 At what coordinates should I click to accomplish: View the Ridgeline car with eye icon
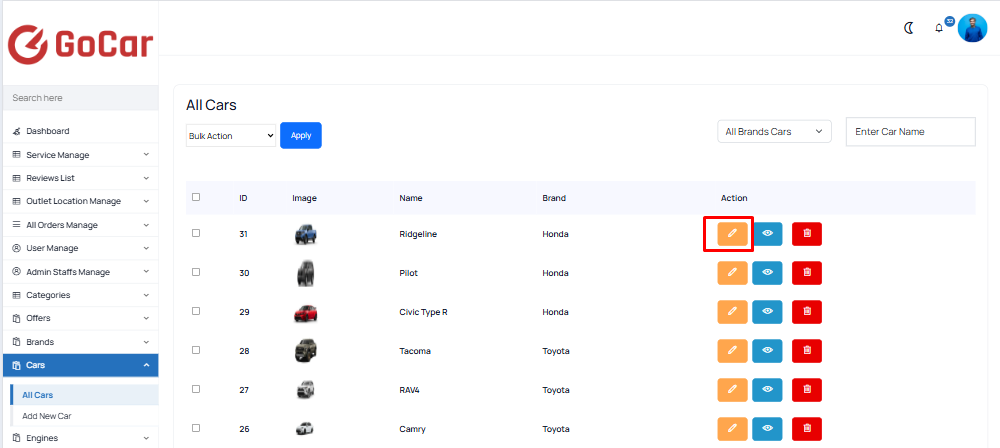pyautogui.click(x=767, y=234)
